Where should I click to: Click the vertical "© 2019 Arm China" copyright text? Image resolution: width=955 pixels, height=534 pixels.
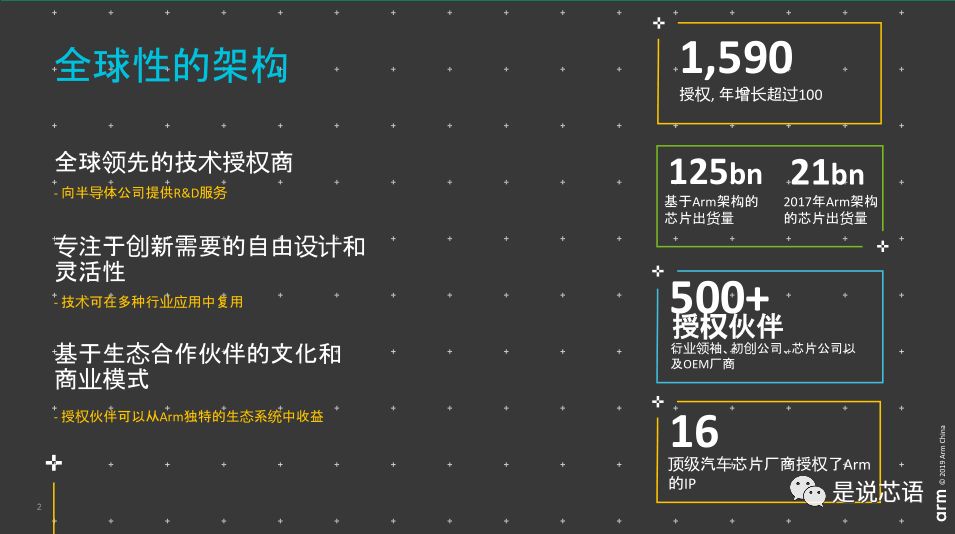click(x=942, y=455)
